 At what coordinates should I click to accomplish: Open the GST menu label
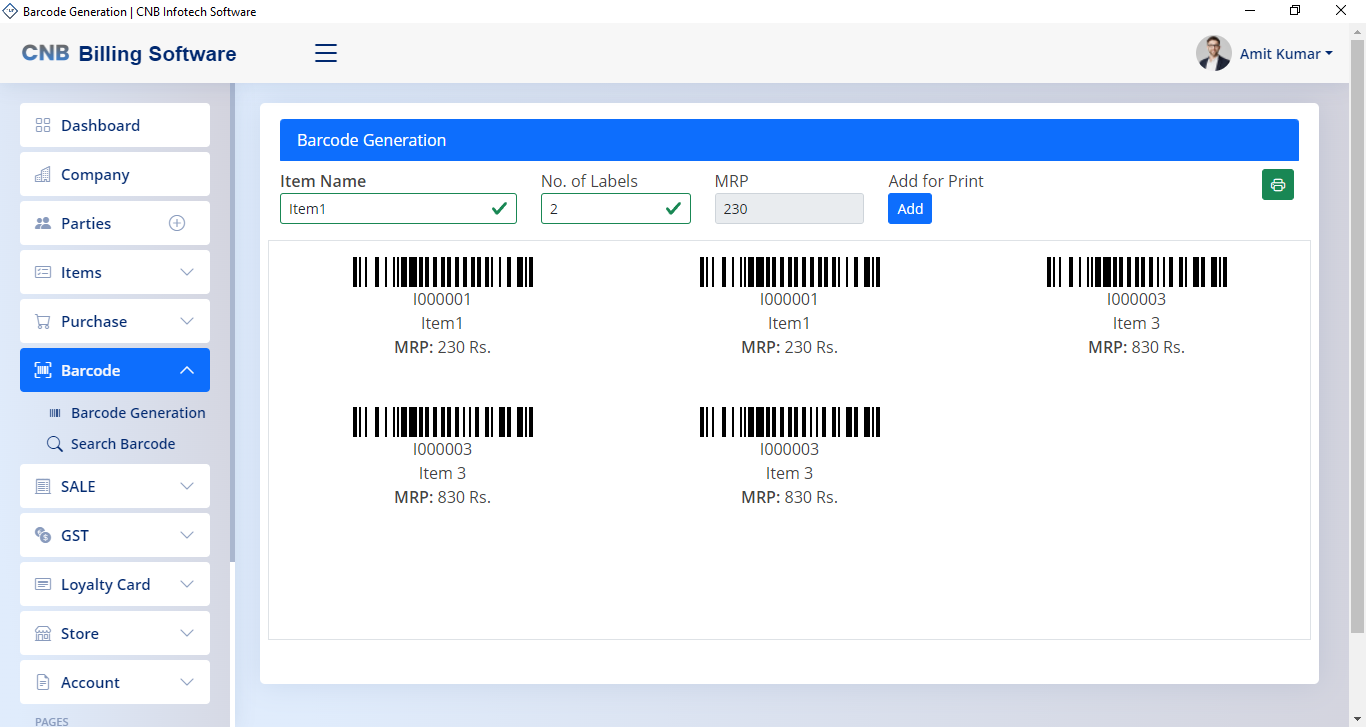75,536
